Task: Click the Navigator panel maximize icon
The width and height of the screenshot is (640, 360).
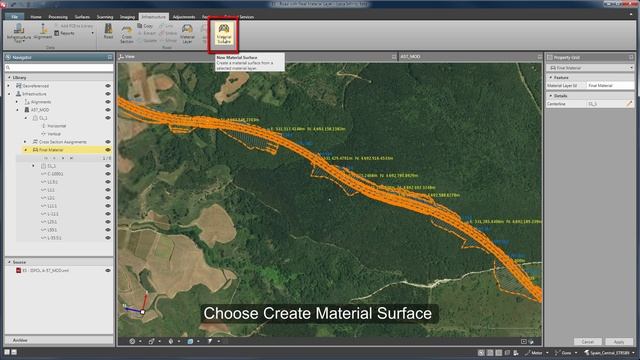Action: coord(109,57)
